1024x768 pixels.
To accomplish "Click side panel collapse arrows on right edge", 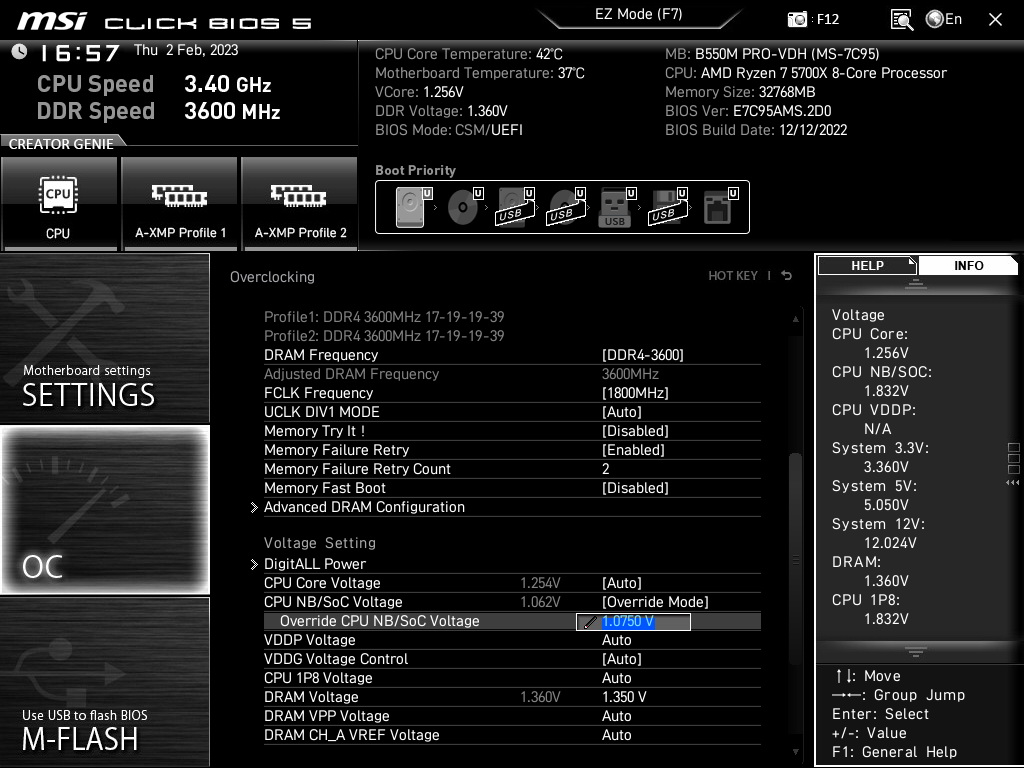I will tap(1013, 483).
